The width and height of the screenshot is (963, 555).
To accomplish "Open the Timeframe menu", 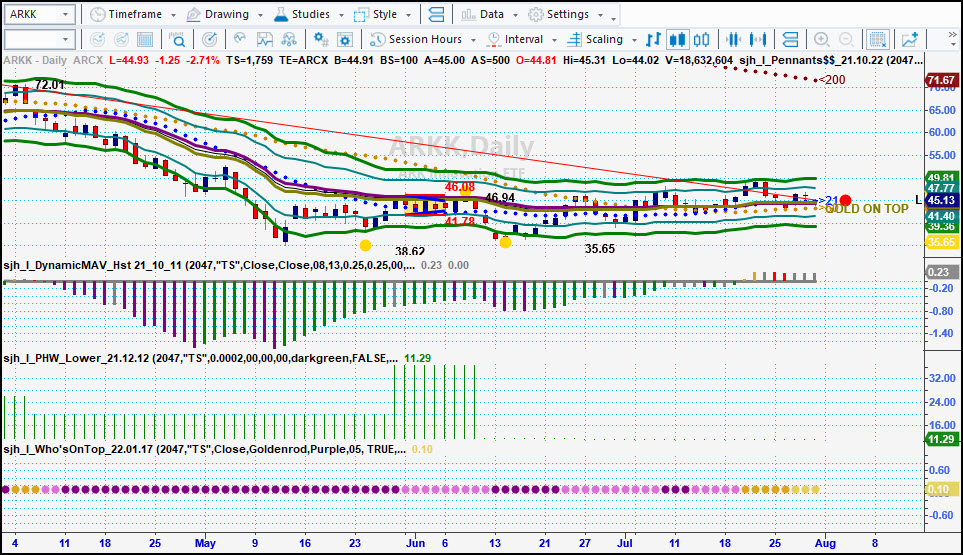I will 133,14.
